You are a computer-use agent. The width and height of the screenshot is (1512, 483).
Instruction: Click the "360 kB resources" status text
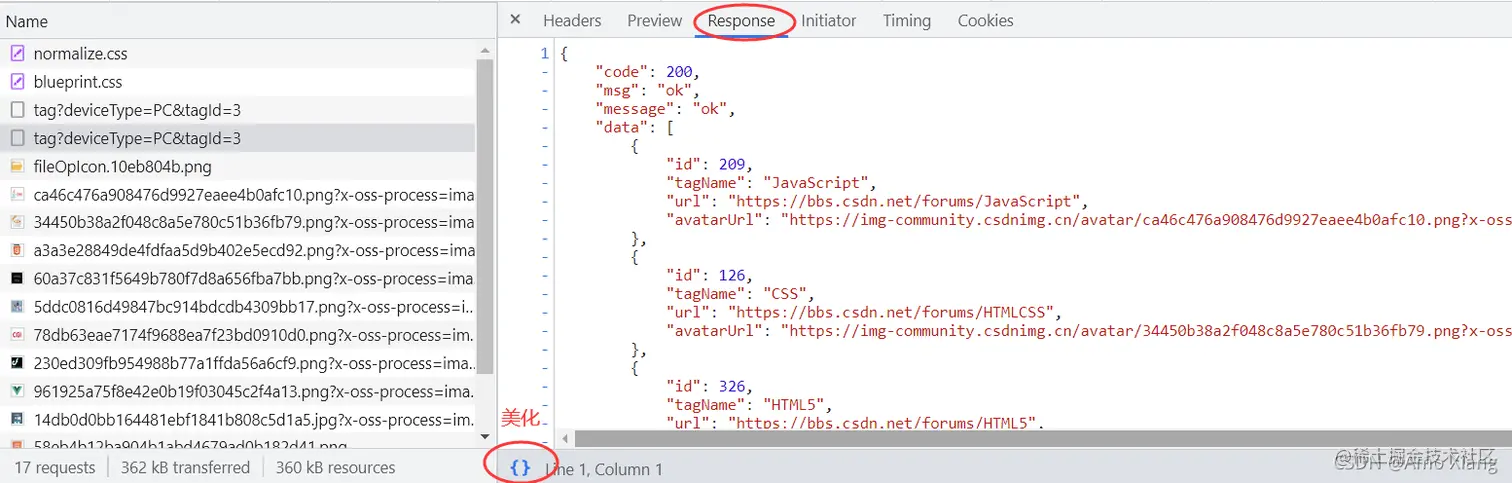335,467
